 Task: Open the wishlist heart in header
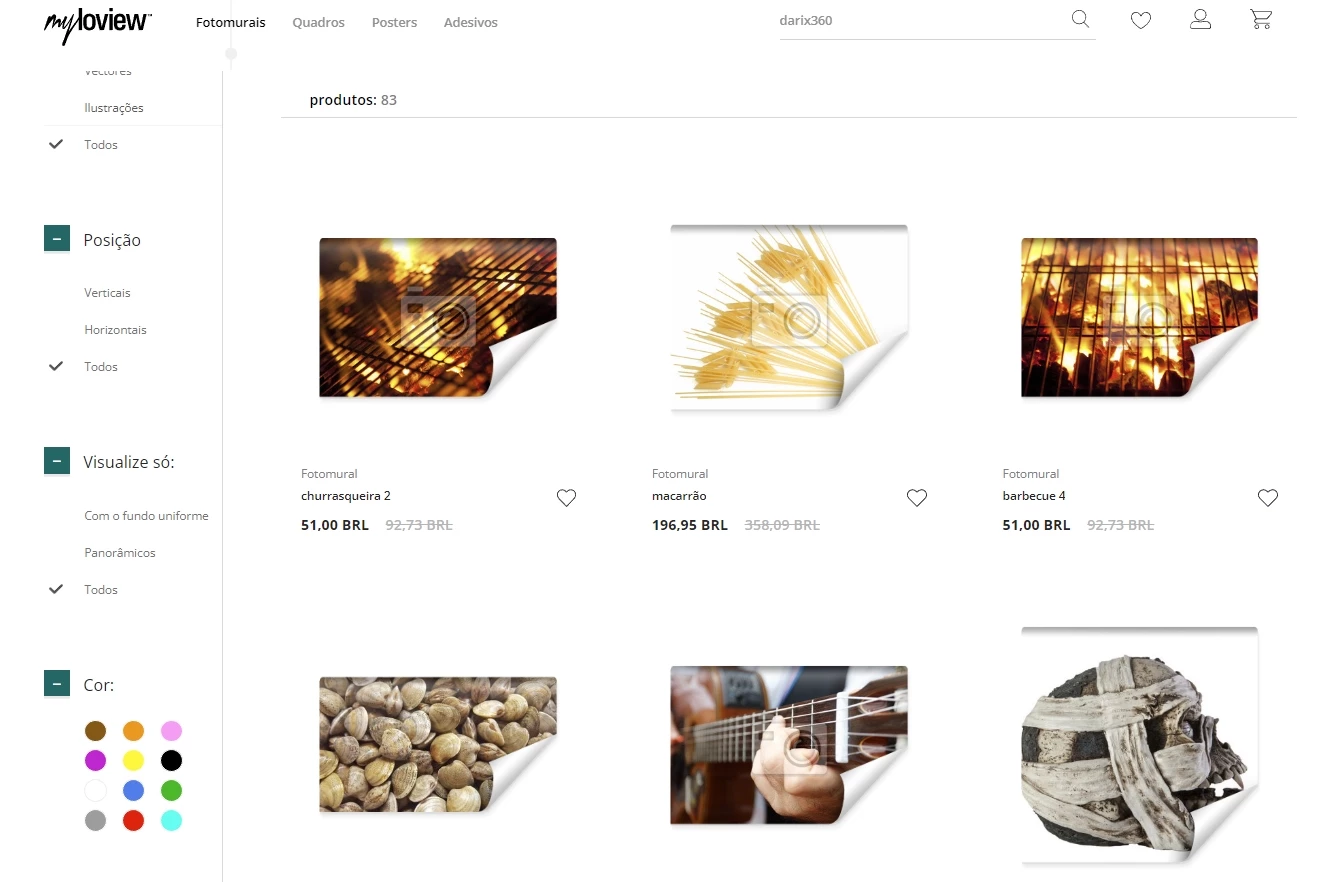(x=1141, y=20)
